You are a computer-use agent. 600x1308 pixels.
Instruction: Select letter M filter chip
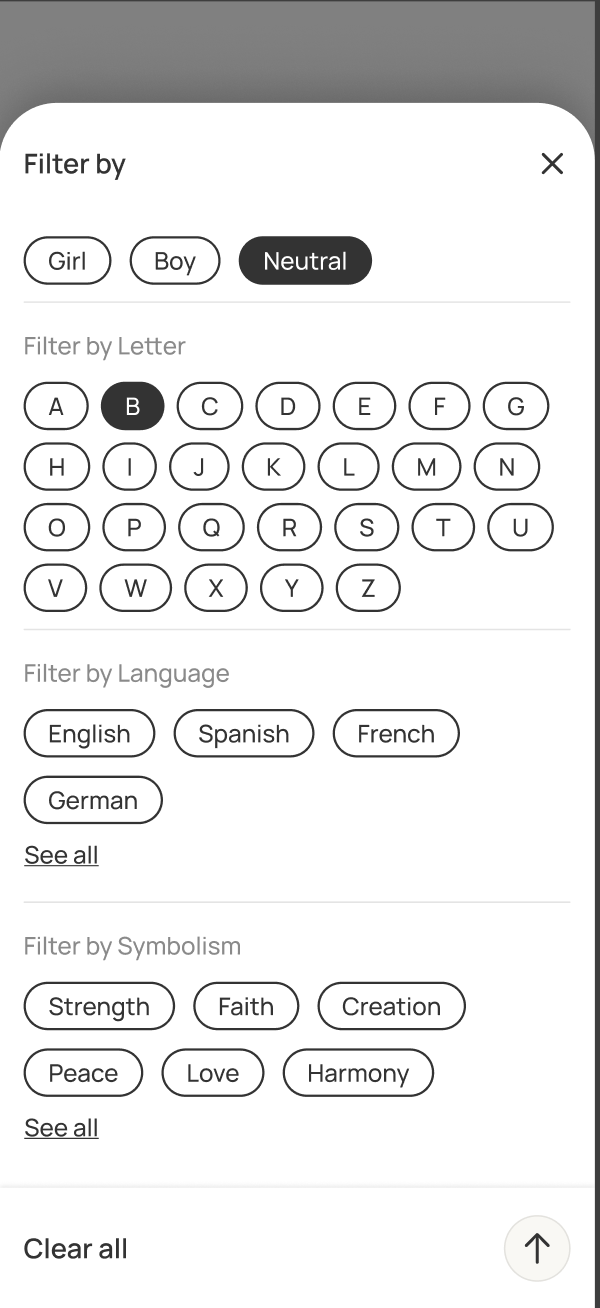(x=426, y=467)
